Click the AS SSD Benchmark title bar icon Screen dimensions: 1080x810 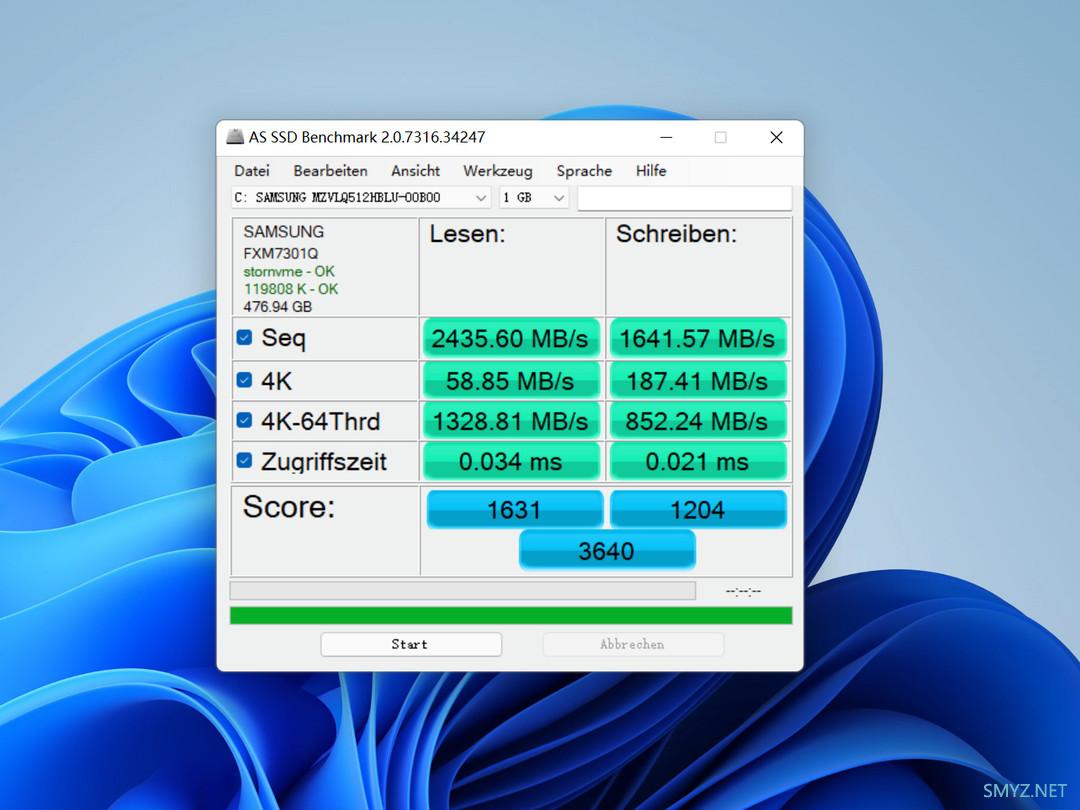(235, 137)
